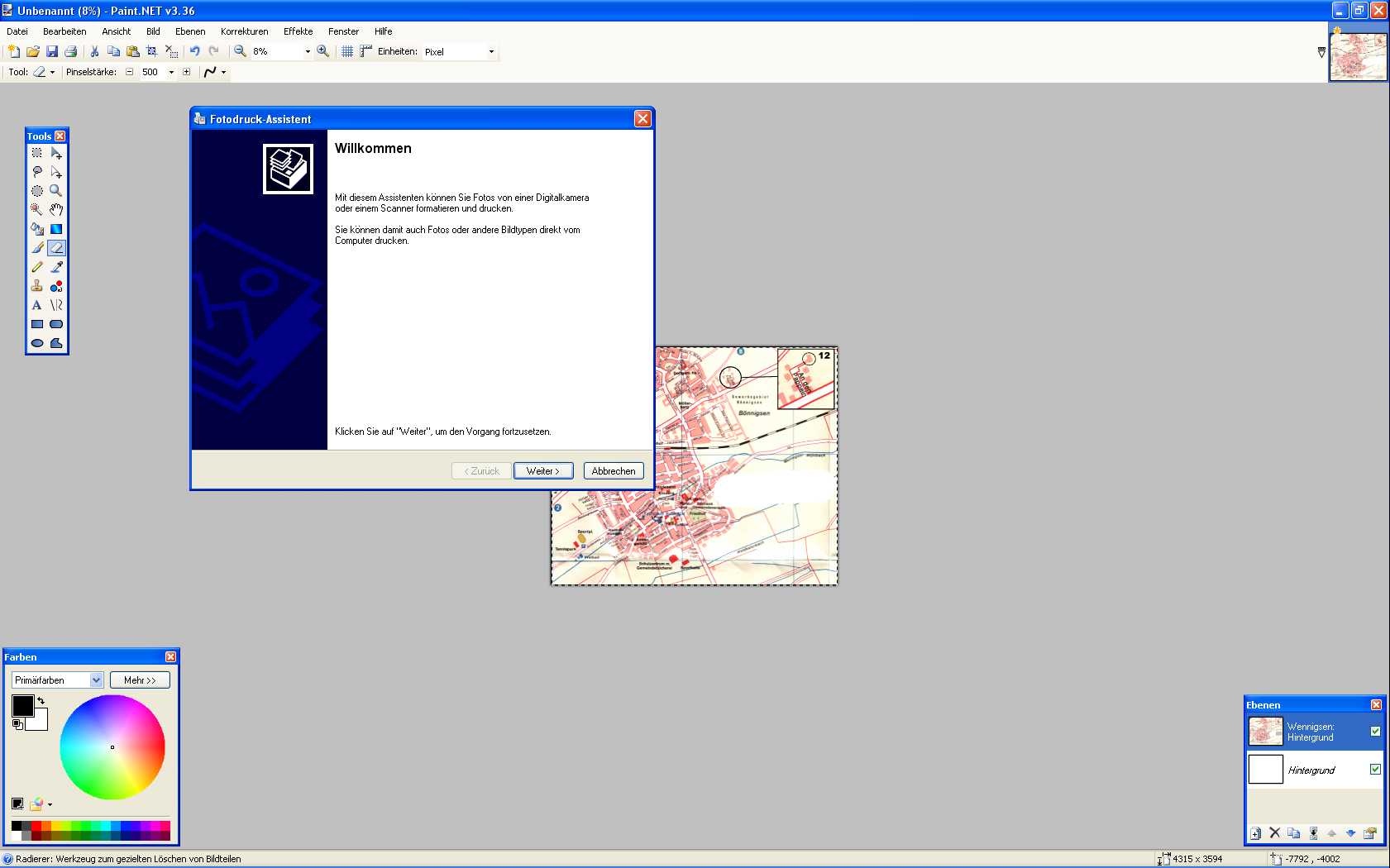This screenshot has height=868, width=1390.
Task: Click Weiter in Fotodruck-Assistent
Action: [543, 471]
